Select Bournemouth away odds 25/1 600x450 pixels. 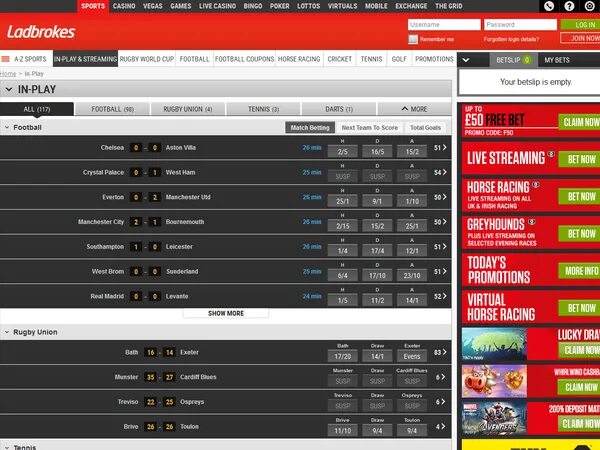click(412, 226)
